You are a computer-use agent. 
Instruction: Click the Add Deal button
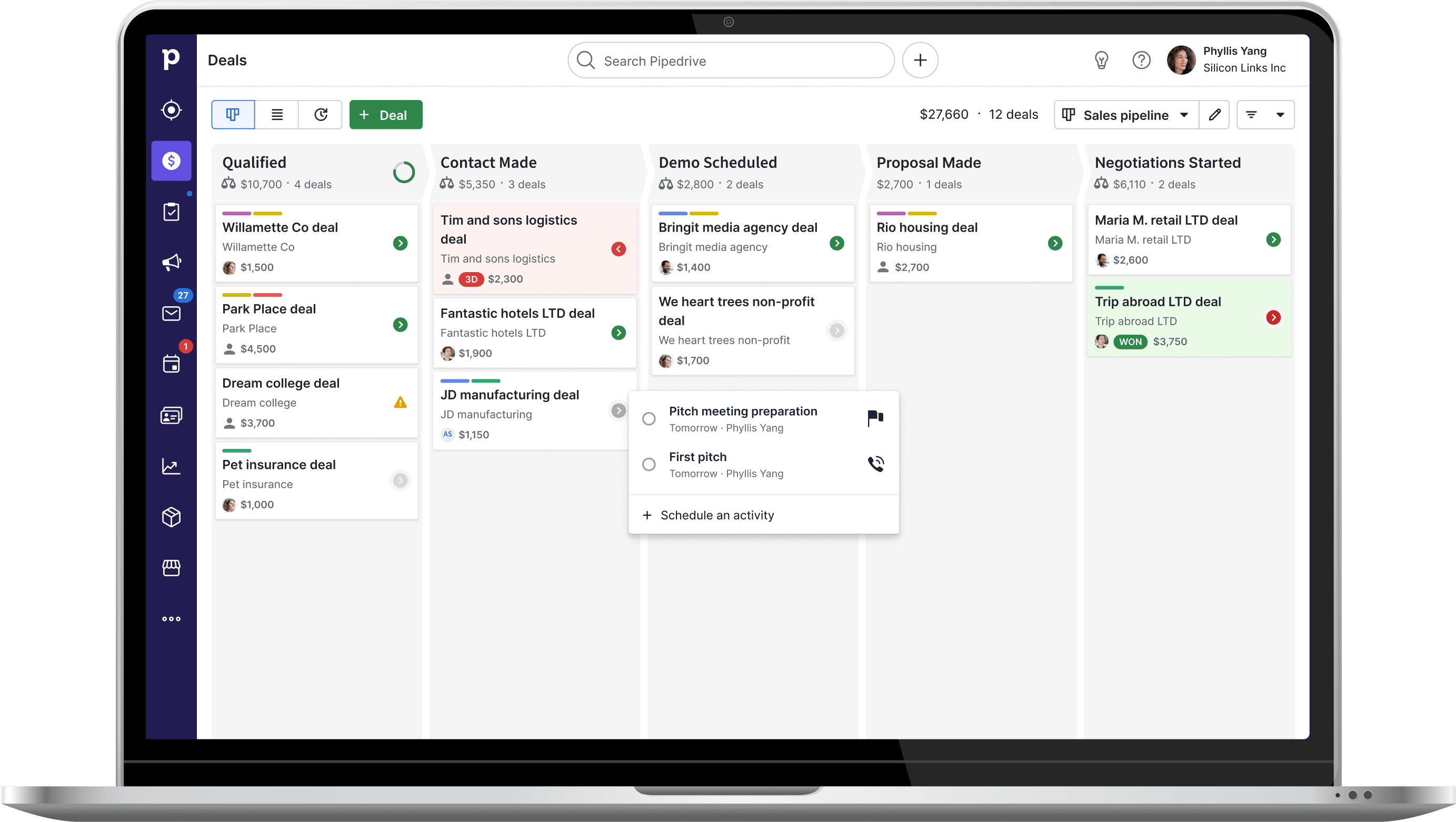384,115
